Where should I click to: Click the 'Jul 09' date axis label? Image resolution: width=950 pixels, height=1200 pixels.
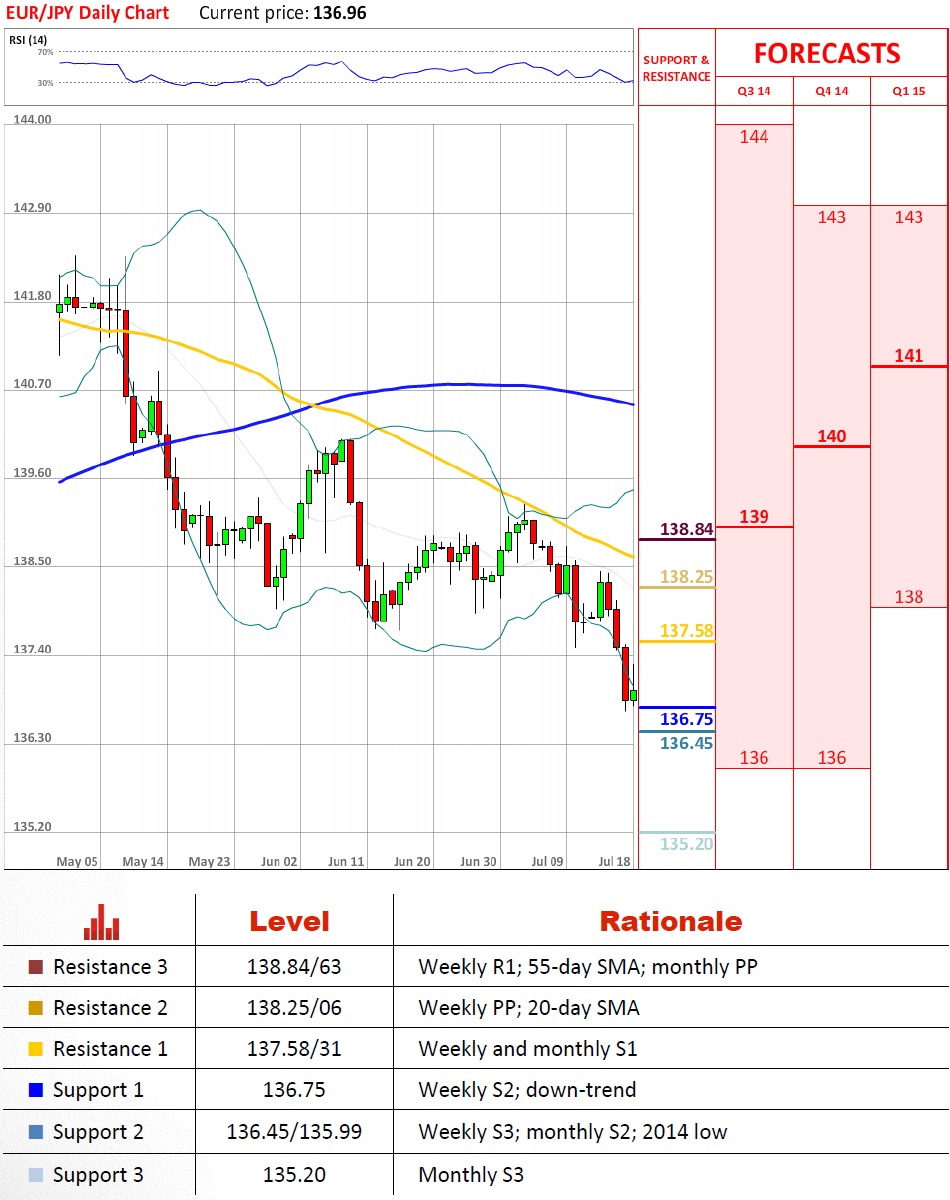point(547,861)
